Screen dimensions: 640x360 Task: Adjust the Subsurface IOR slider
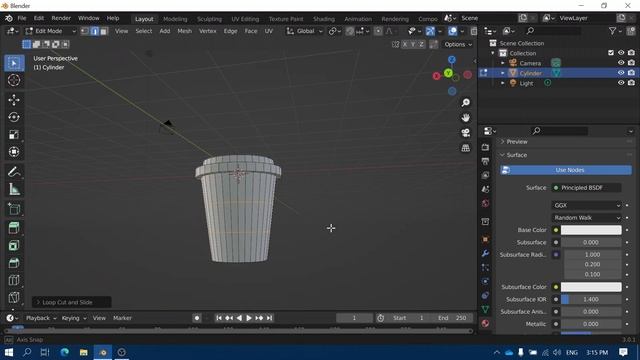click(x=591, y=299)
